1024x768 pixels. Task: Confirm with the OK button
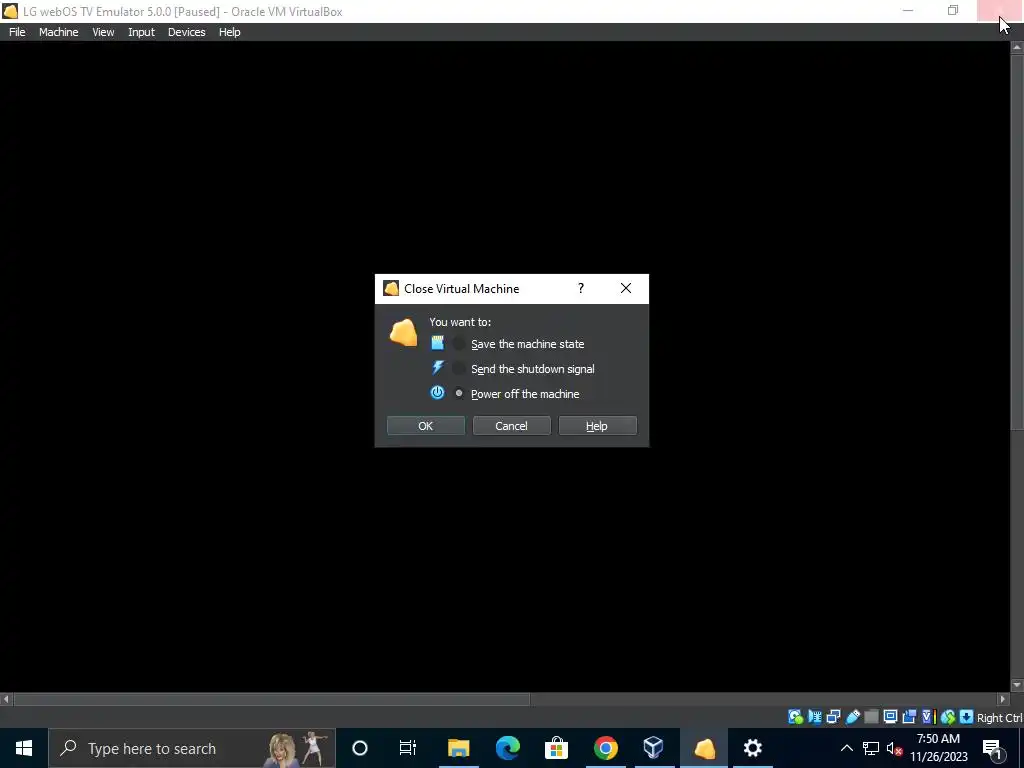[x=426, y=426]
